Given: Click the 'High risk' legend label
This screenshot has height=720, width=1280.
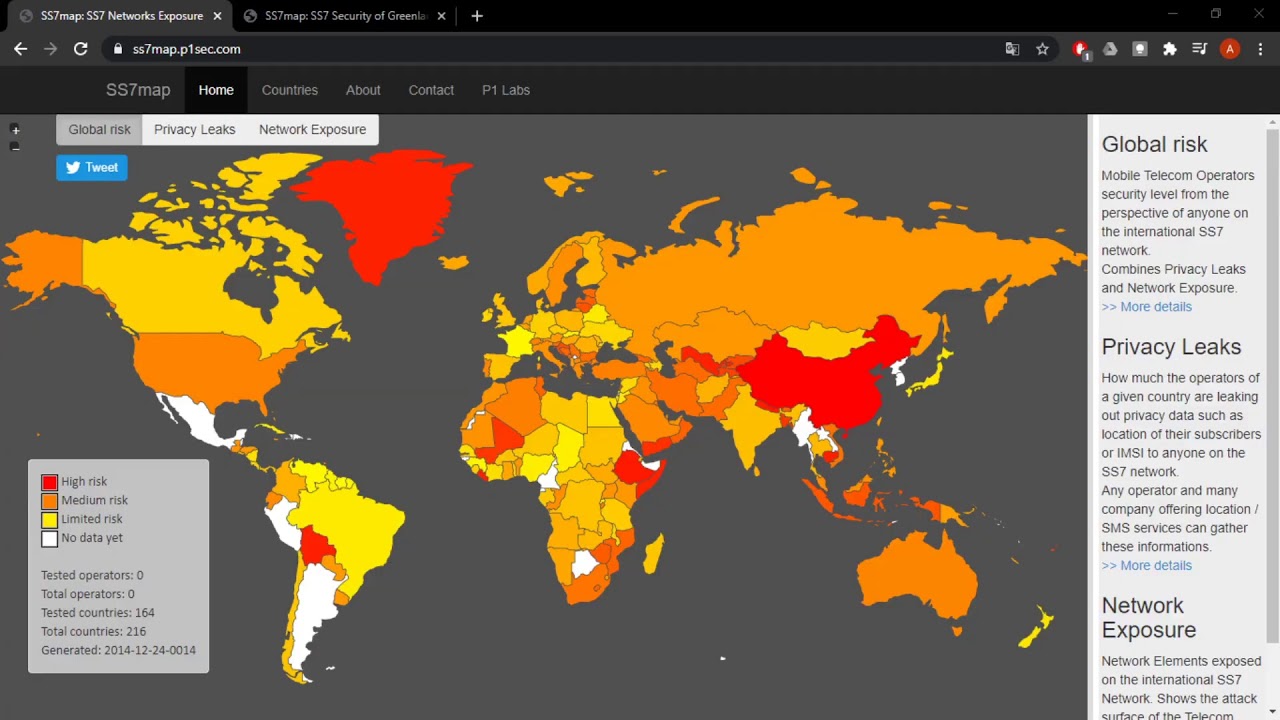Looking at the screenshot, I should (x=84, y=482).
